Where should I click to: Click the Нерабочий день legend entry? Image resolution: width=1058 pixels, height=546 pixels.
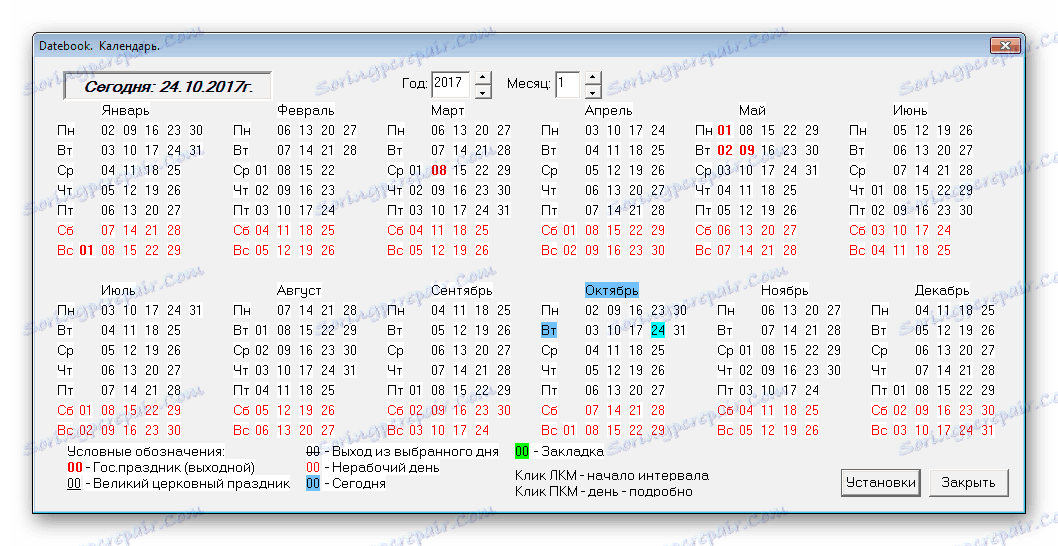pyautogui.click(x=372, y=467)
